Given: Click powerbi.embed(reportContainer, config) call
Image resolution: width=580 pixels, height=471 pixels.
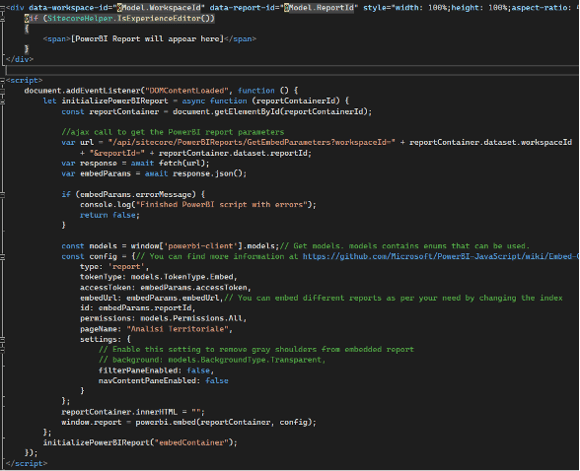Looking at the screenshot, I should tap(223, 422).
